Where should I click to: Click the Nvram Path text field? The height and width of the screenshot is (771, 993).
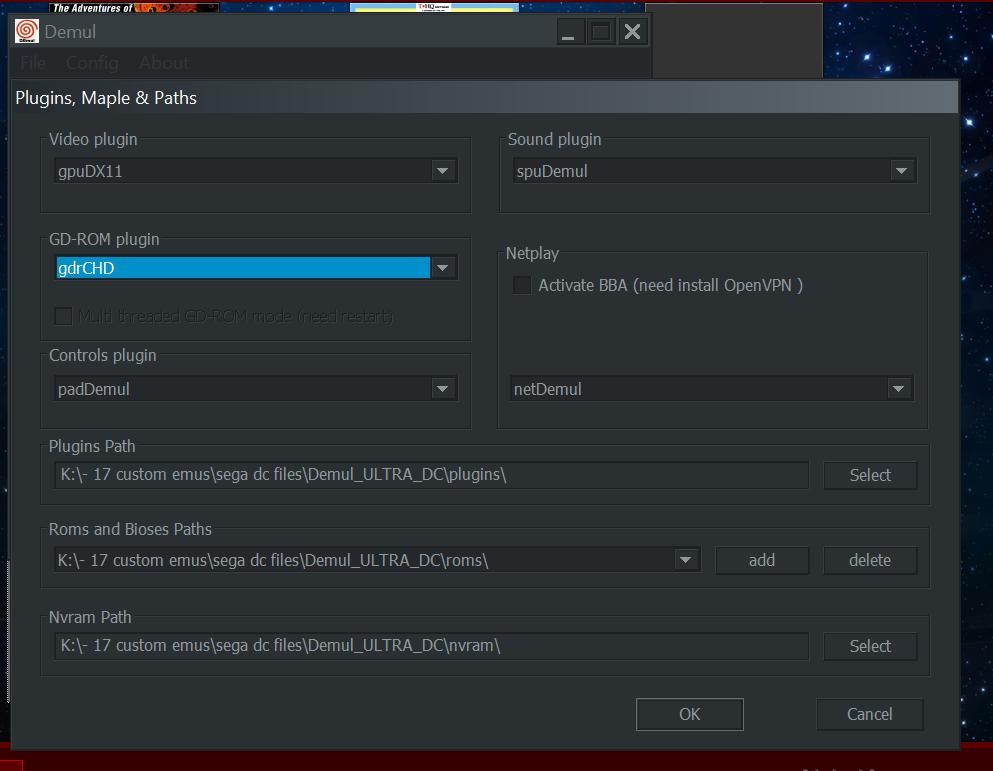coord(431,646)
